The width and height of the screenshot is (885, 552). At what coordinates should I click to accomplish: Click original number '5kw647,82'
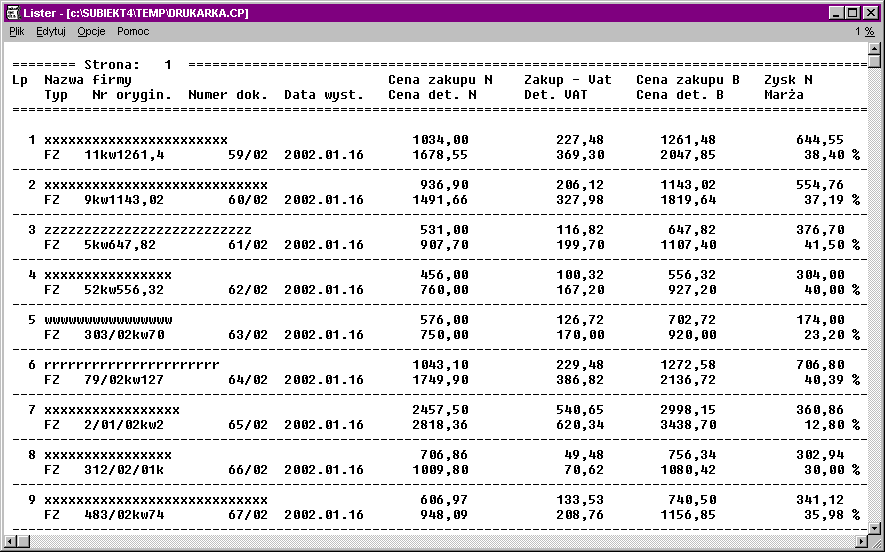(120, 245)
